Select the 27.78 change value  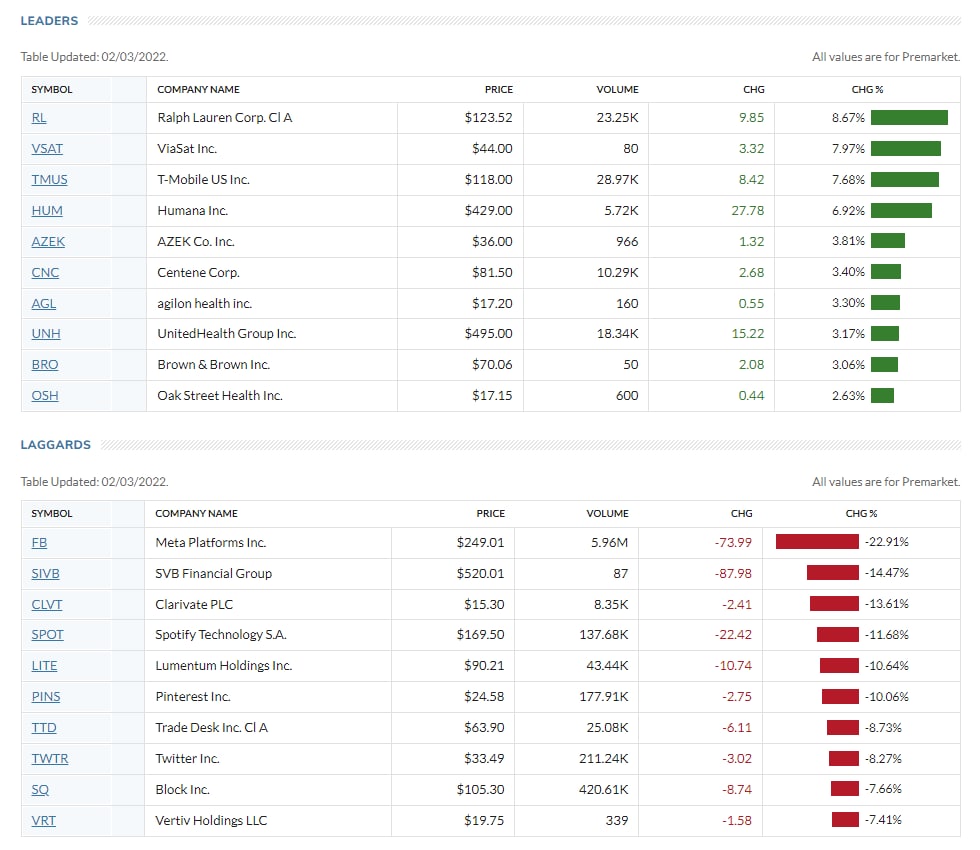pos(748,211)
